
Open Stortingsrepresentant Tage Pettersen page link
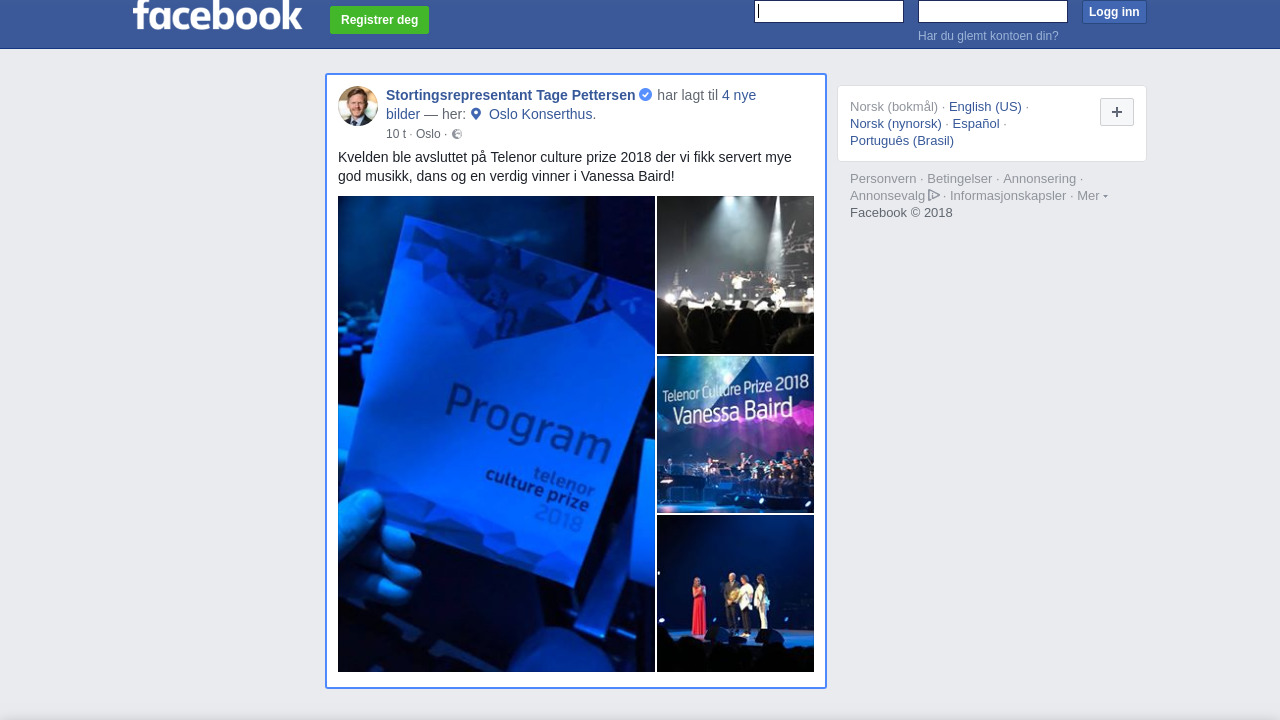[511, 95]
